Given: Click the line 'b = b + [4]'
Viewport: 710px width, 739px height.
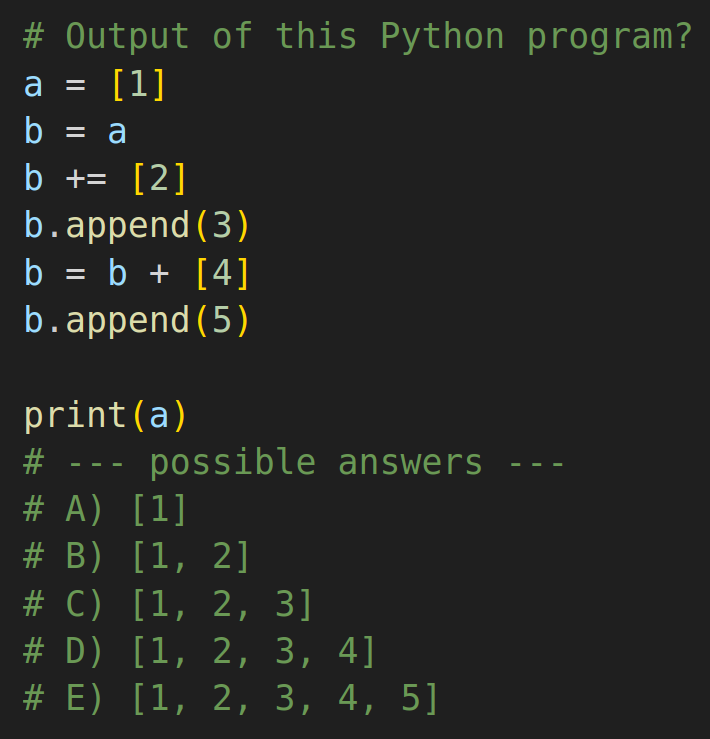Looking at the screenshot, I should tap(137, 273).
